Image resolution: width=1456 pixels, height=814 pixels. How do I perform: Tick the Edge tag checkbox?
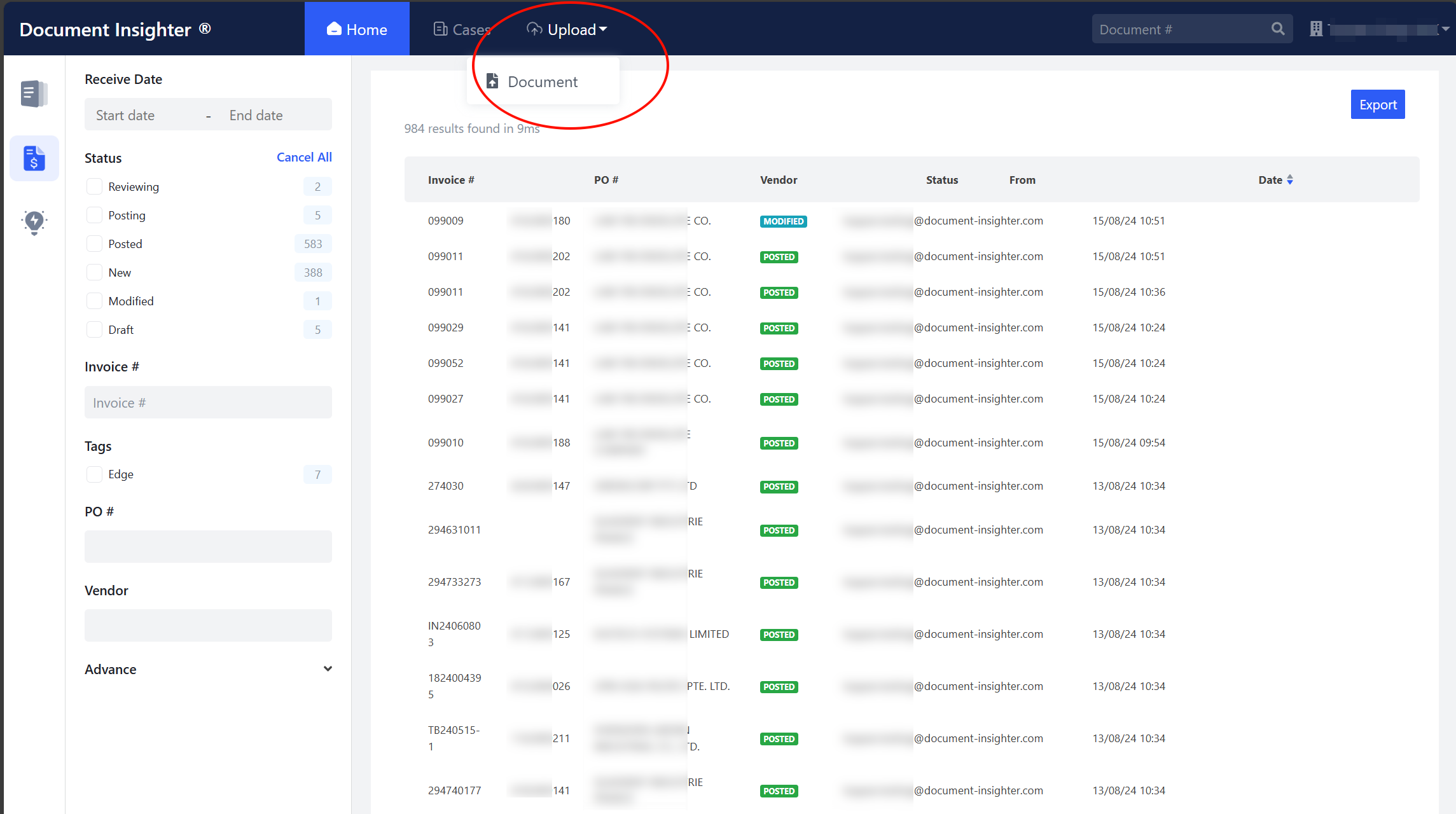[x=94, y=474]
